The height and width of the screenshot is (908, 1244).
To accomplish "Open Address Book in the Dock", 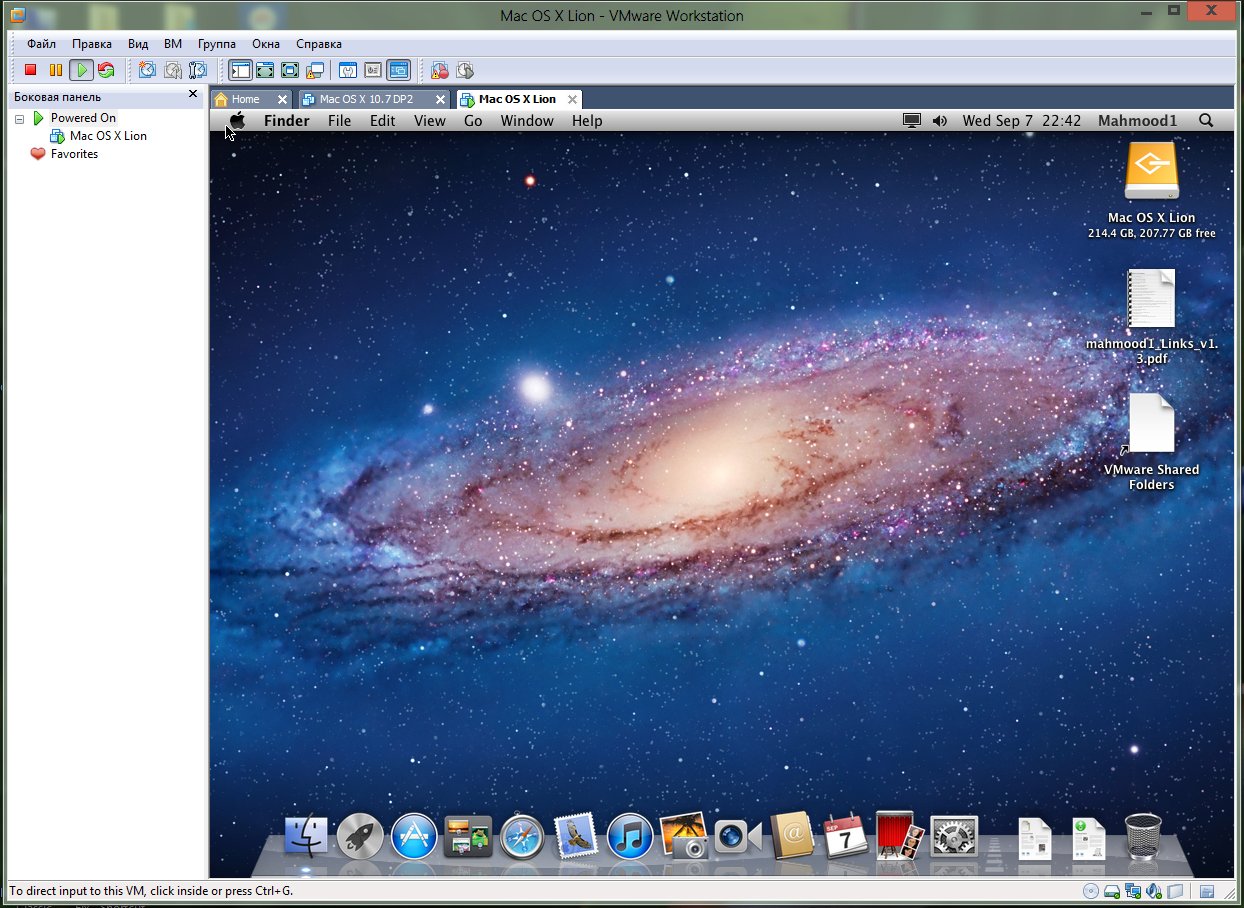I will (x=792, y=836).
